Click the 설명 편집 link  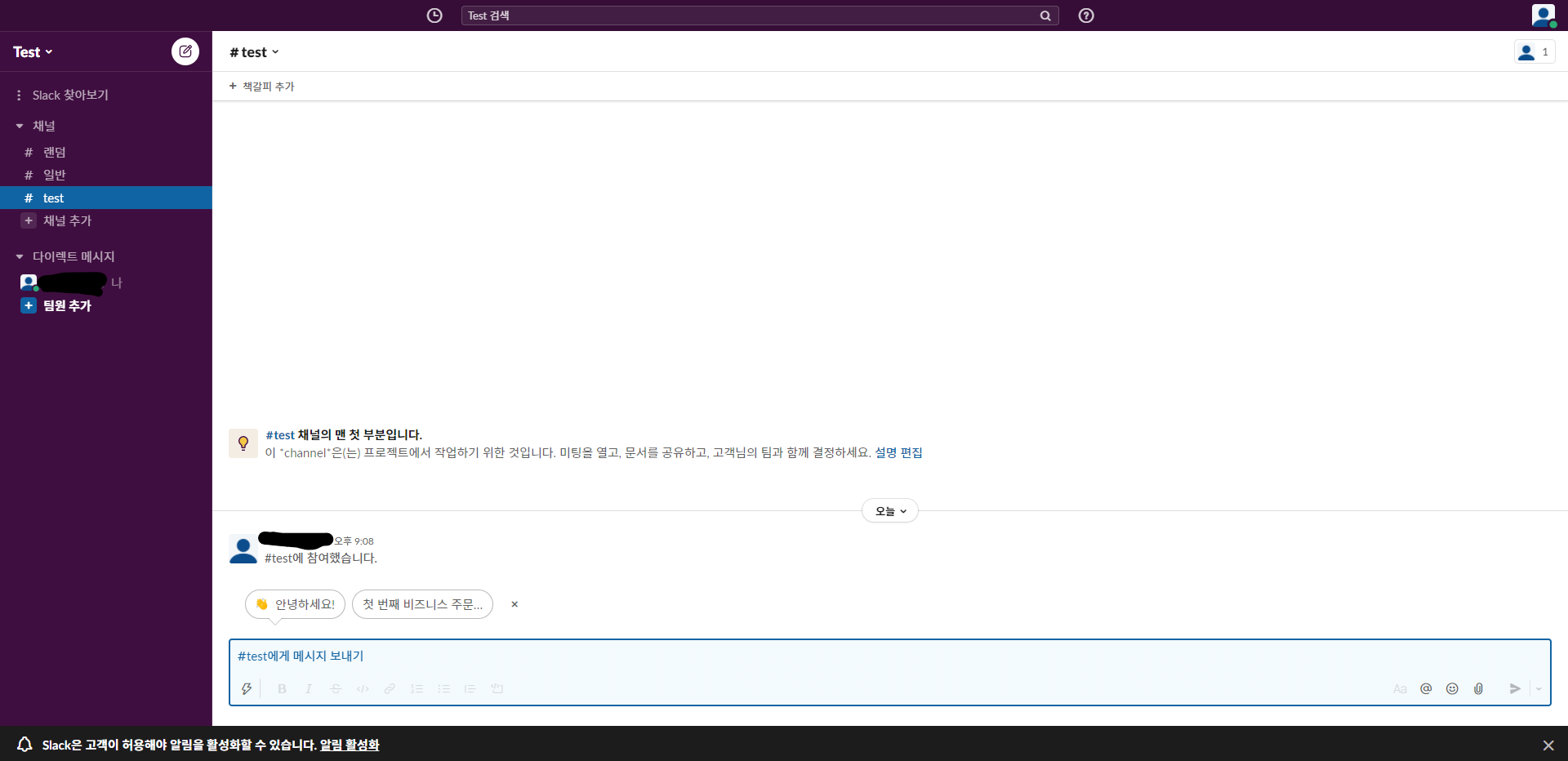pyautogui.click(x=898, y=452)
